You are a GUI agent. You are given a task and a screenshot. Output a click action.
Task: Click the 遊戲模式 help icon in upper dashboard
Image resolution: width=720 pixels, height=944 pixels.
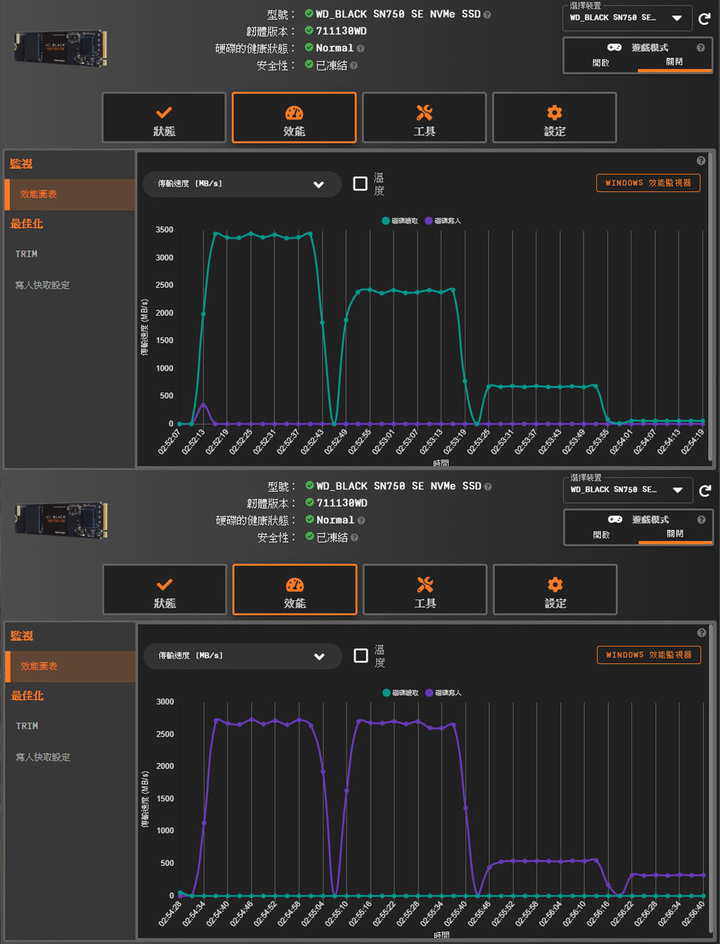(x=701, y=48)
